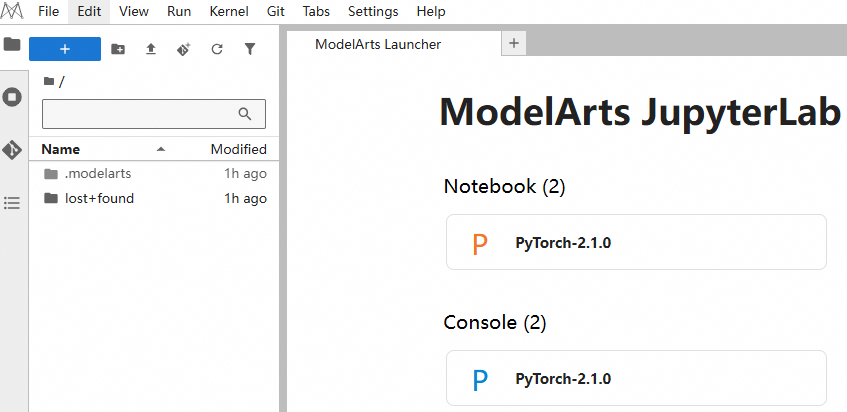Open the Tabs menu

pyautogui.click(x=316, y=11)
